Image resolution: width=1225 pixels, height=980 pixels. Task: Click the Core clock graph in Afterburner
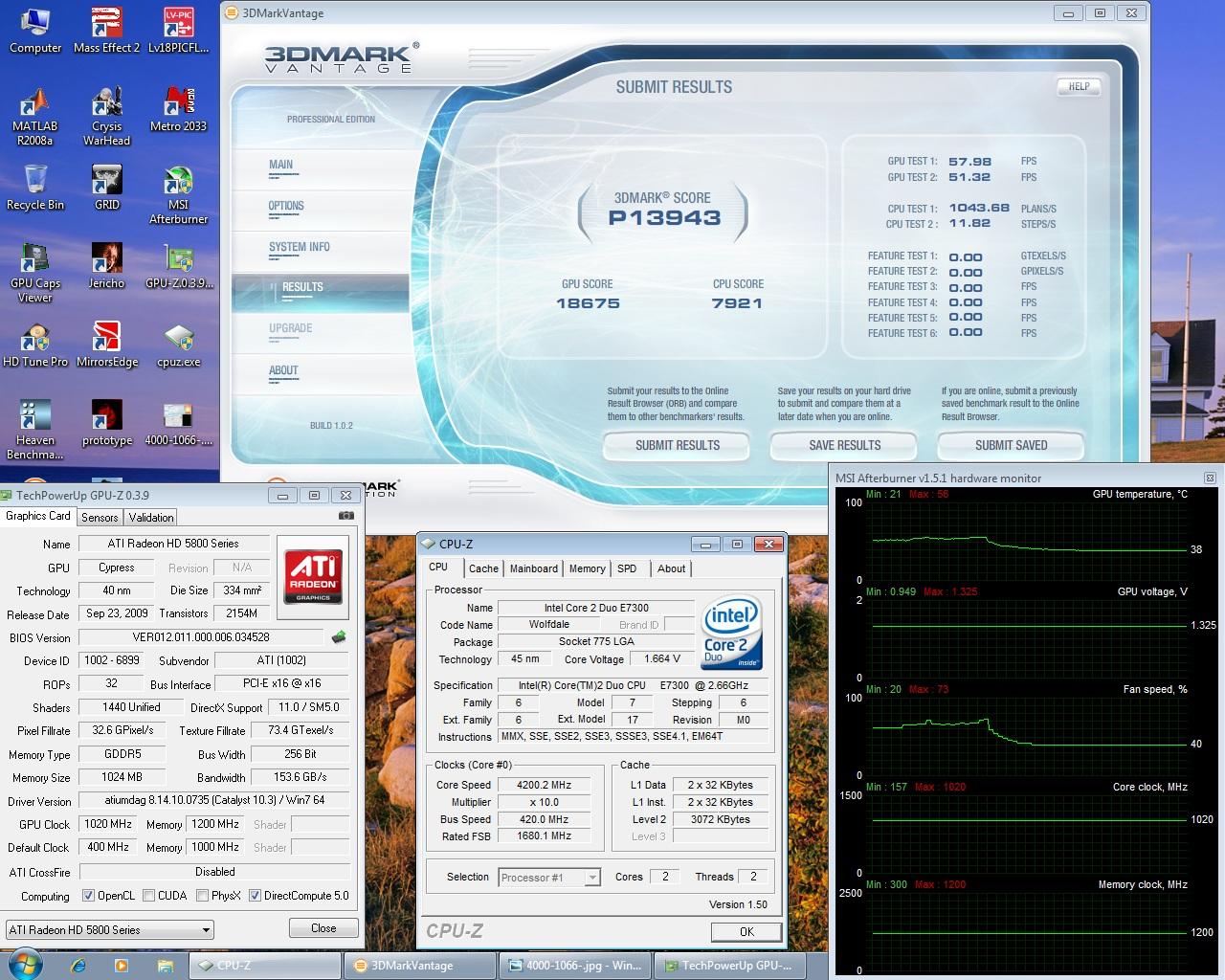tap(1027, 833)
